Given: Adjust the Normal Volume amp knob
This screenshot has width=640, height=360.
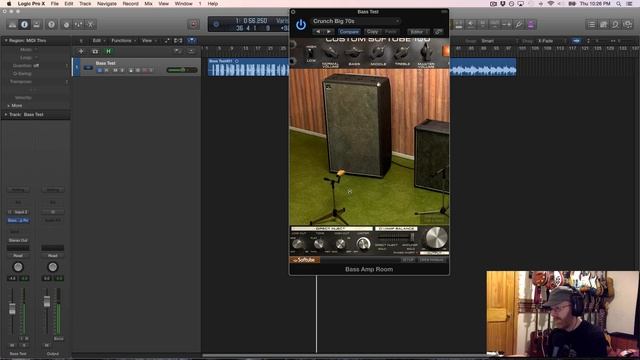Looking at the screenshot, I should 330,52.
